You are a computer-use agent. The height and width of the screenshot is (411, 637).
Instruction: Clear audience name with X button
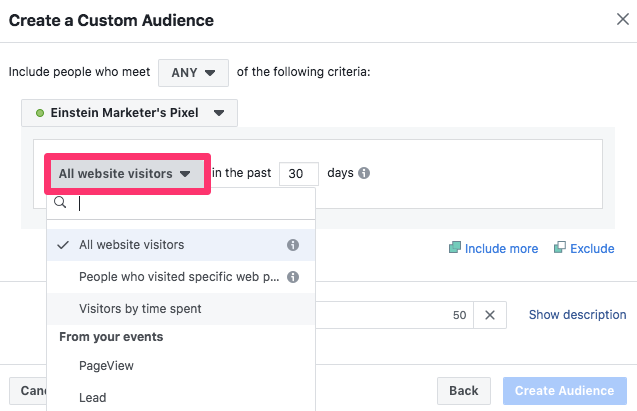pos(490,315)
